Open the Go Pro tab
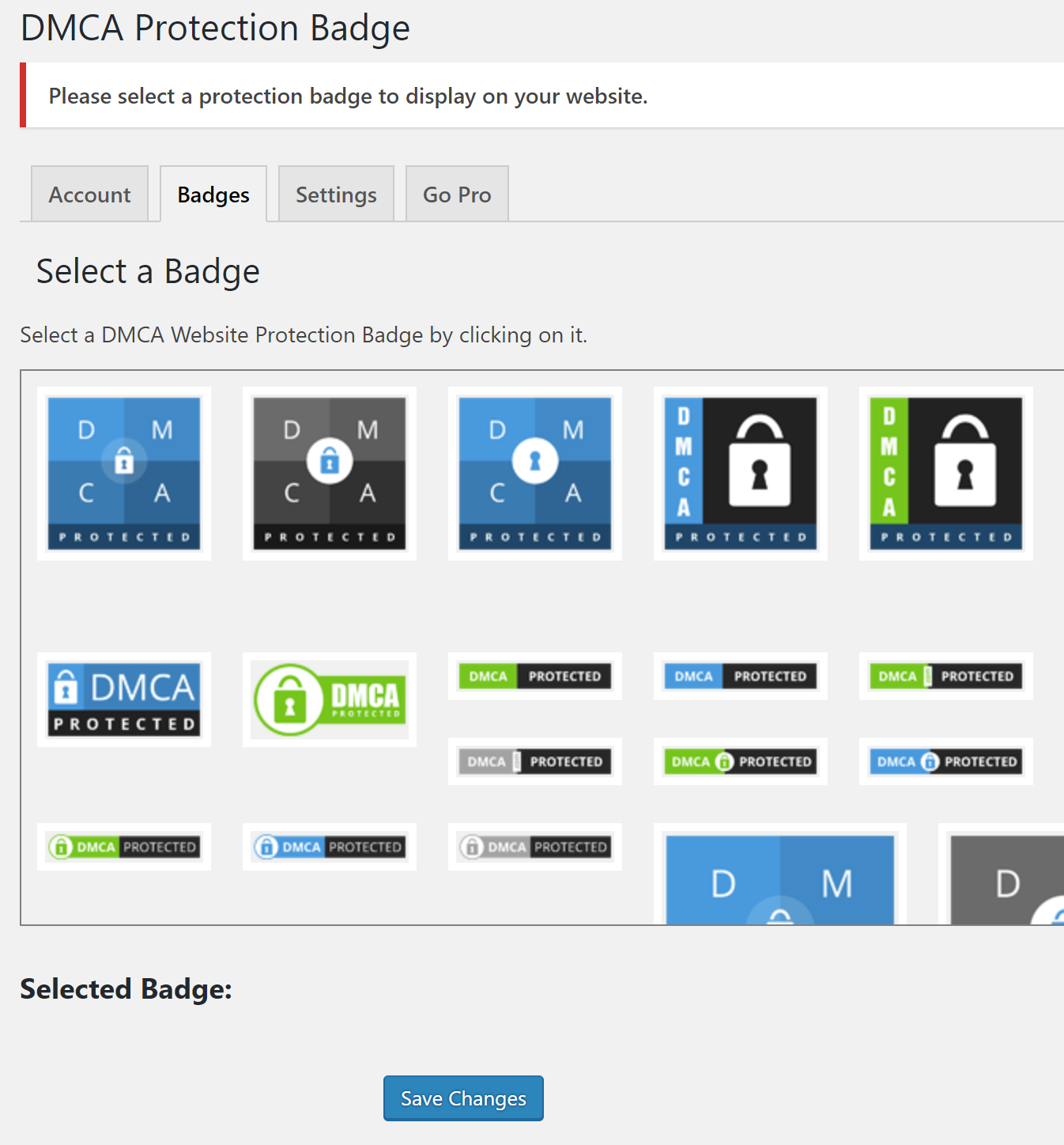 tap(457, 195)
